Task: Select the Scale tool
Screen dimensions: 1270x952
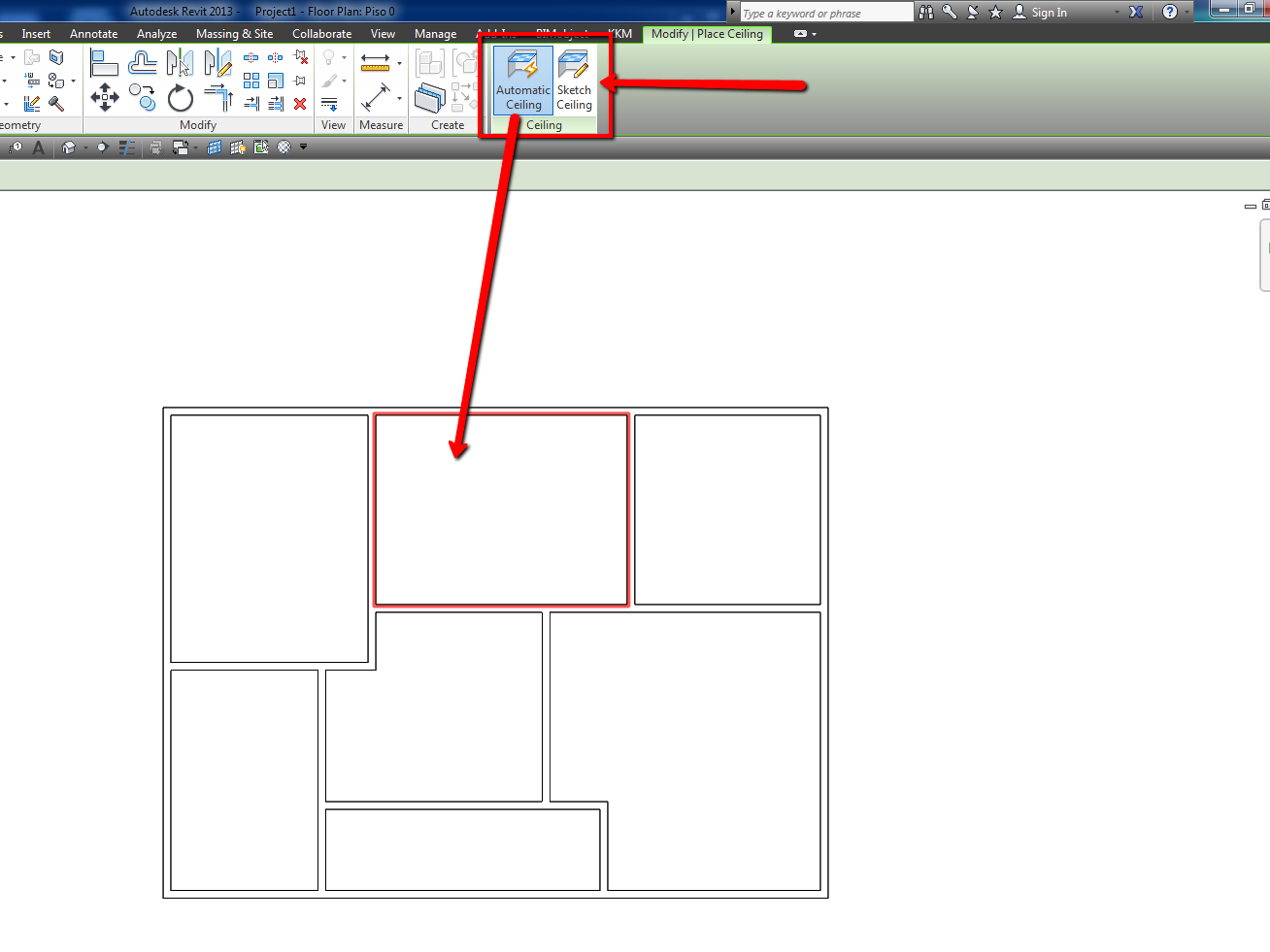Action: 276,81
